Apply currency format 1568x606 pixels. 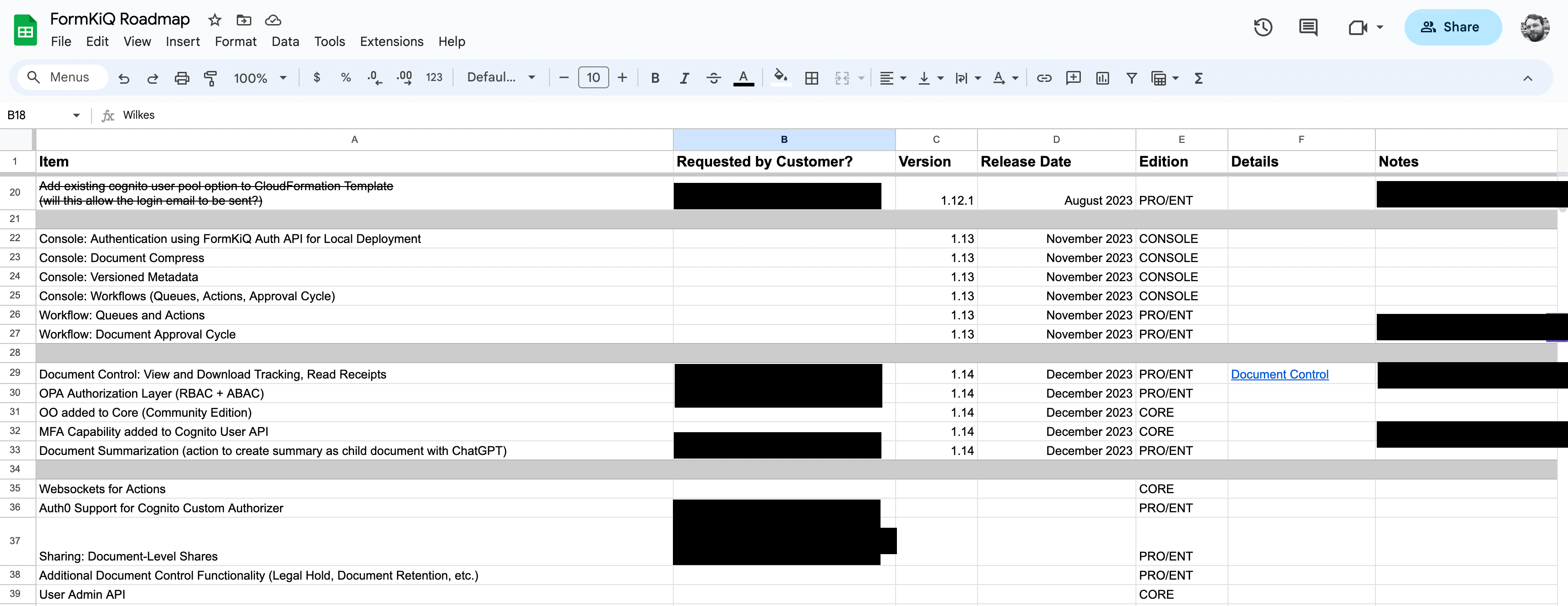(x=316, y=78)
